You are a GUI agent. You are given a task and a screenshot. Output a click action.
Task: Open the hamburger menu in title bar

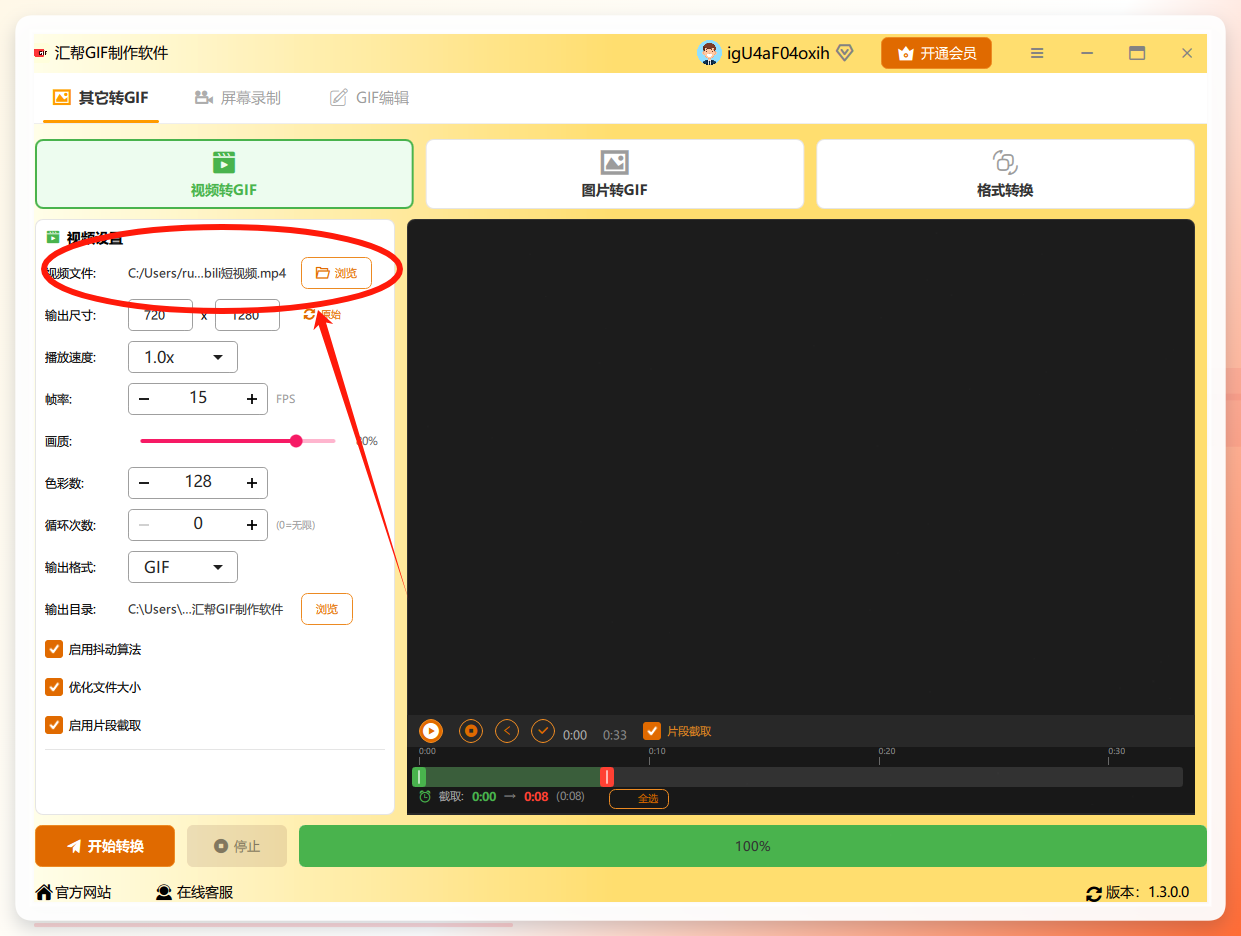[1037, 53]
